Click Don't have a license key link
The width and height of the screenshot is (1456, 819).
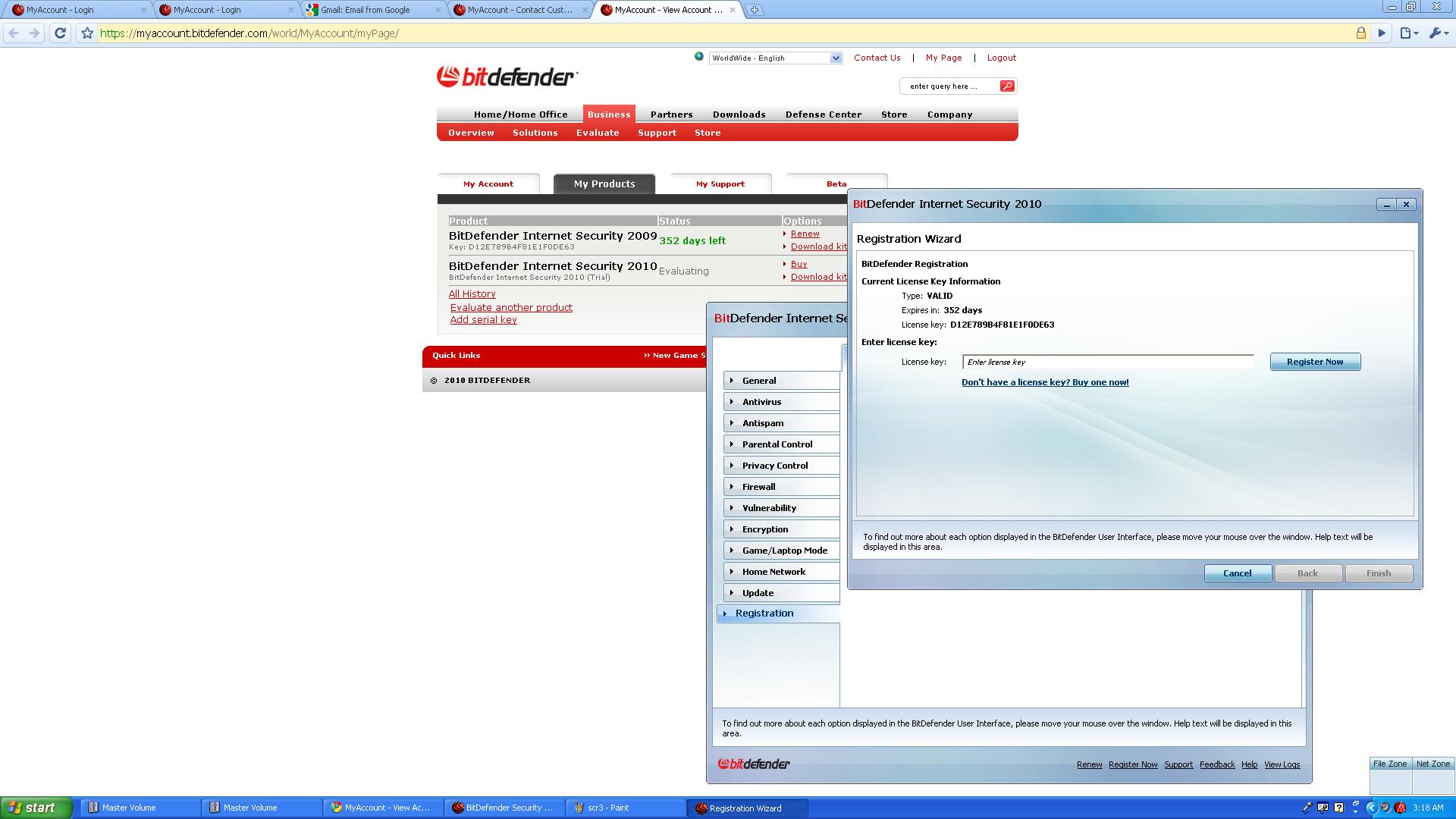1044,382
